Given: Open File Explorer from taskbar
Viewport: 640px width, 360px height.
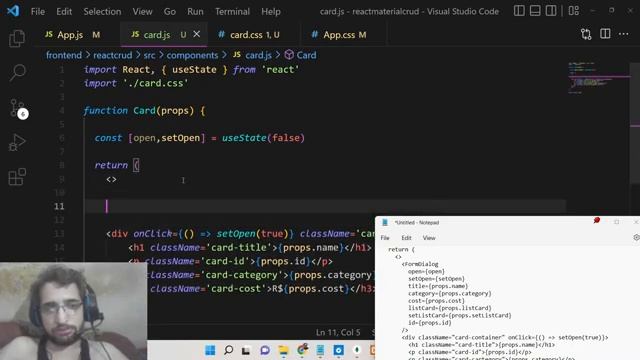Looking at the screenshot, I should tap(283, 350).
